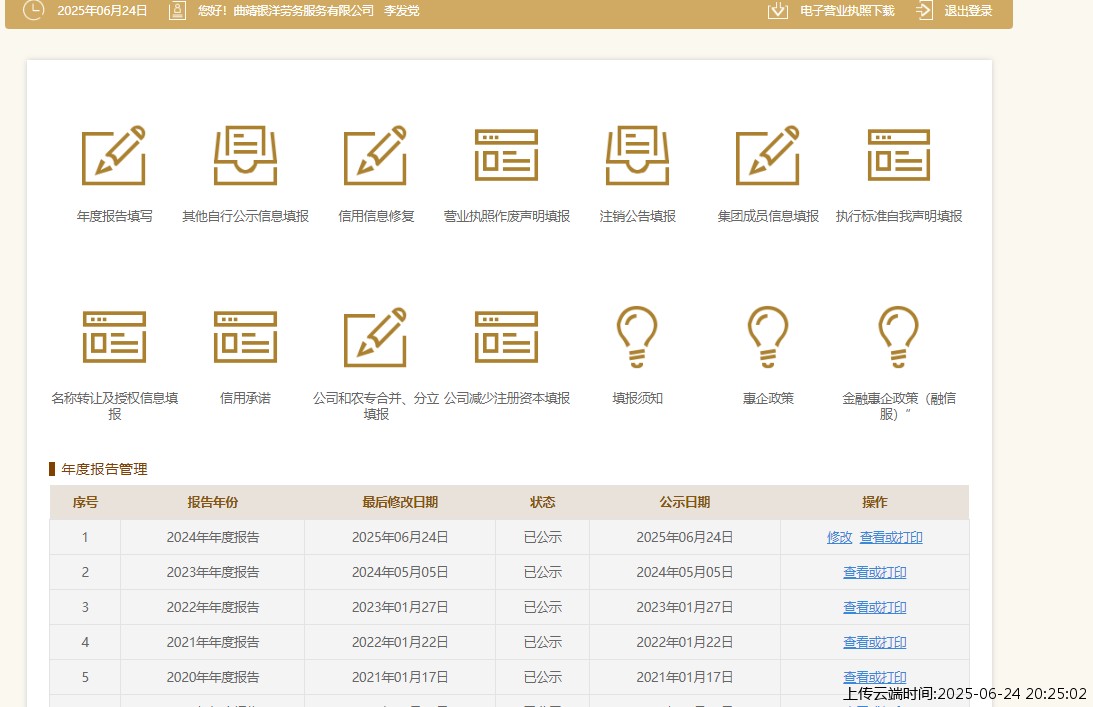Open the 营业执照作废声明填报 form icon
Image resolution: width=1093 pixels, height=707 pixels.
point(506,155)
